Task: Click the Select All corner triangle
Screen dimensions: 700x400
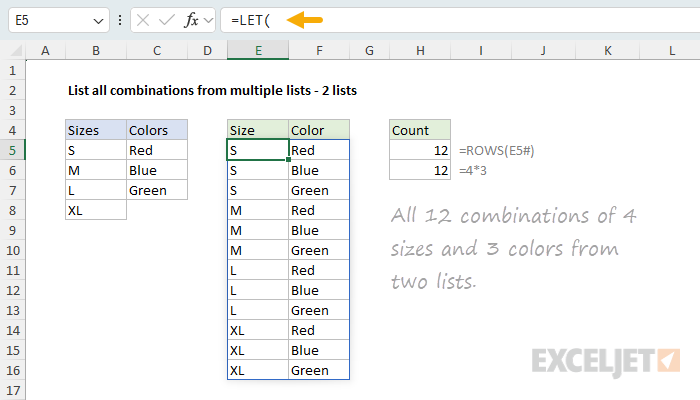Action: click(17, 50)
